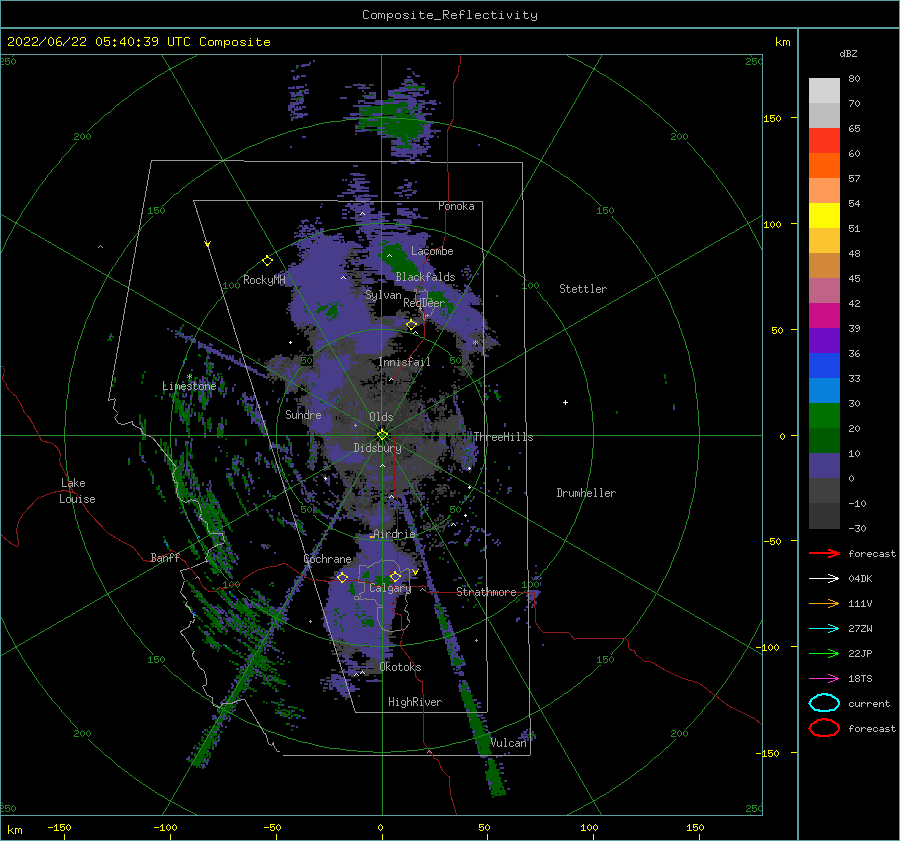The image size is (900, 841).
Task: Click the 04DK legend label
Action: point(860,578)
